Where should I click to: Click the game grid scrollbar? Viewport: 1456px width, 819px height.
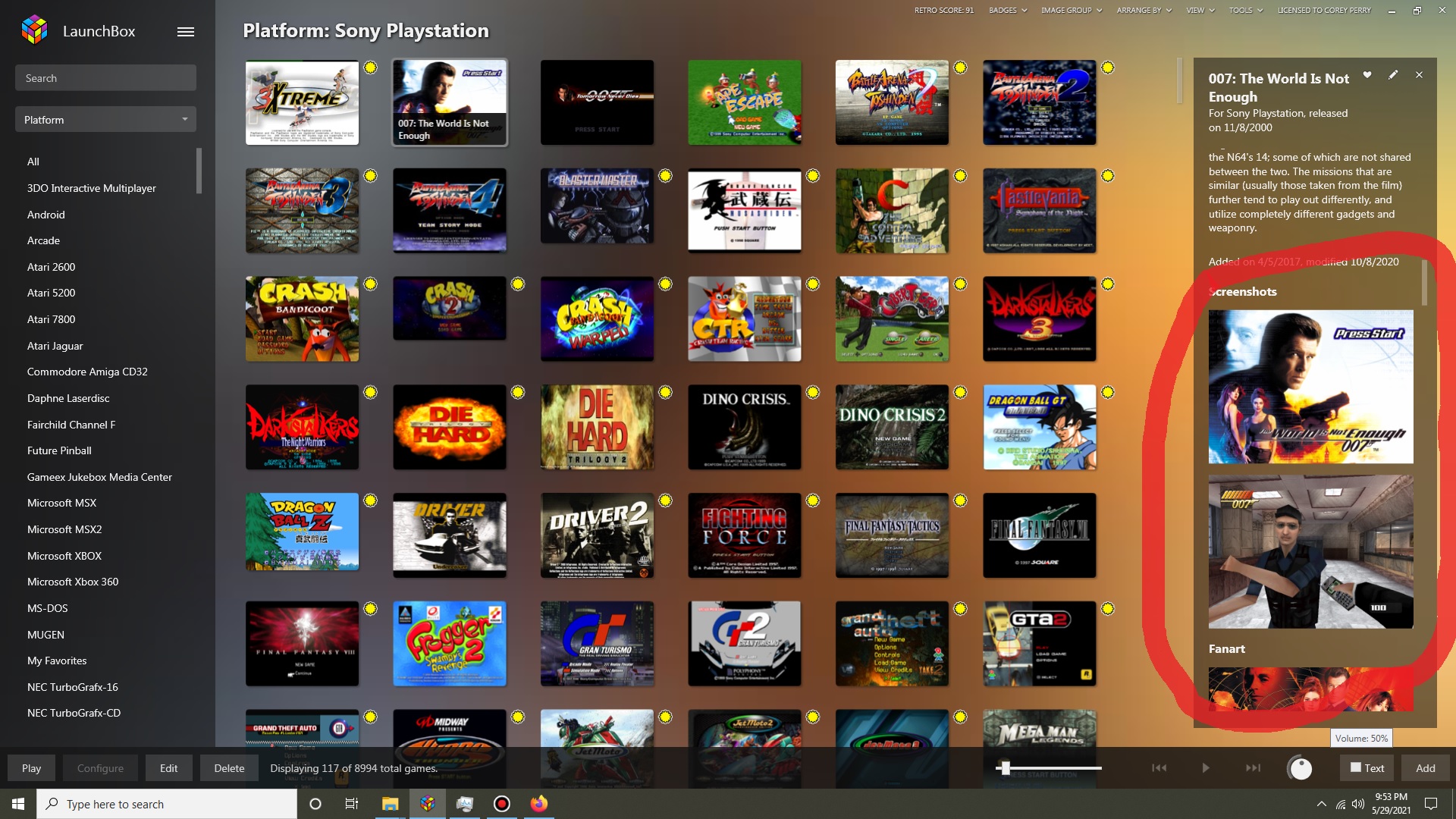tap(1179, 80)
